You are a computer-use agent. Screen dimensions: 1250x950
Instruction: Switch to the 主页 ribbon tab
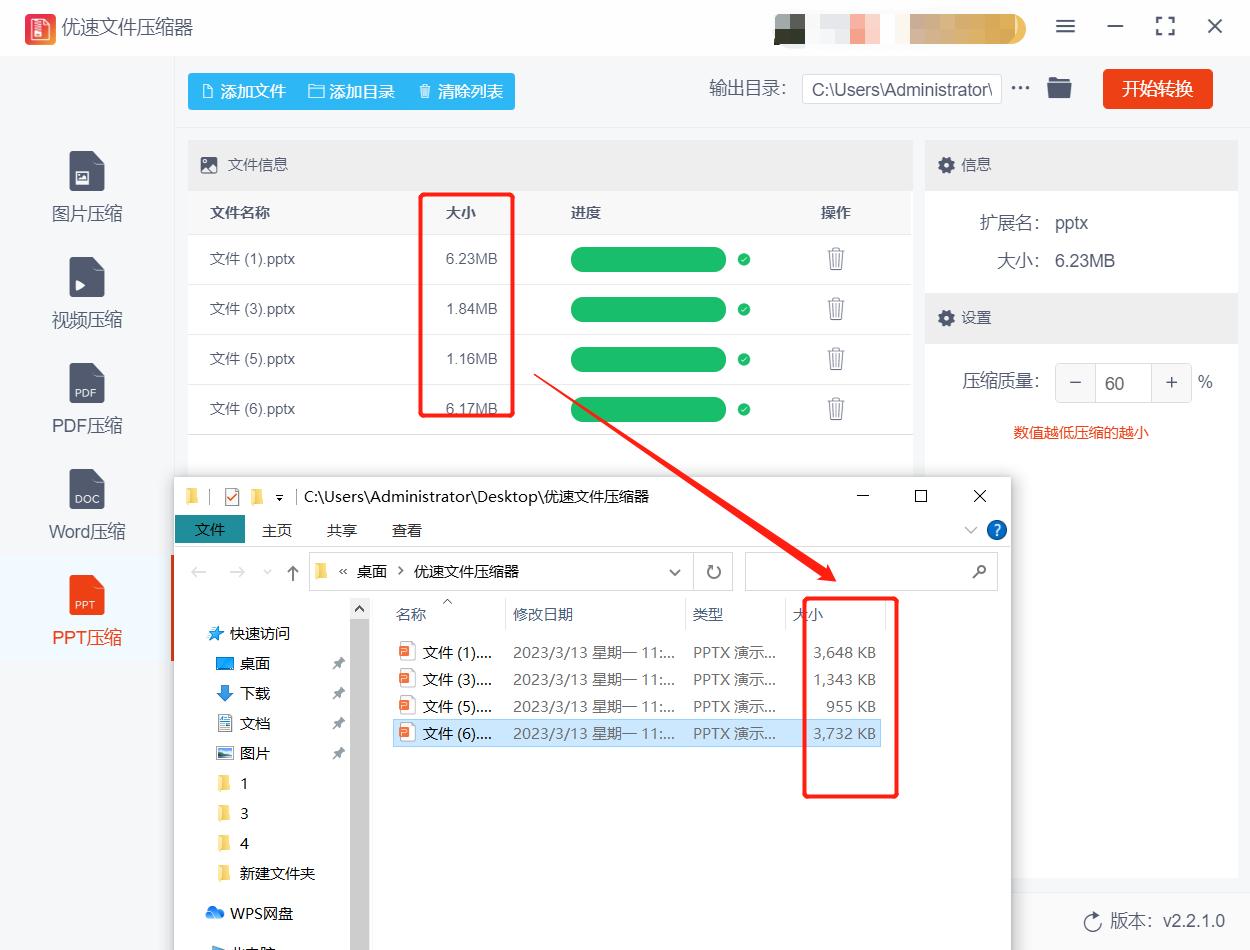(277, 530)
